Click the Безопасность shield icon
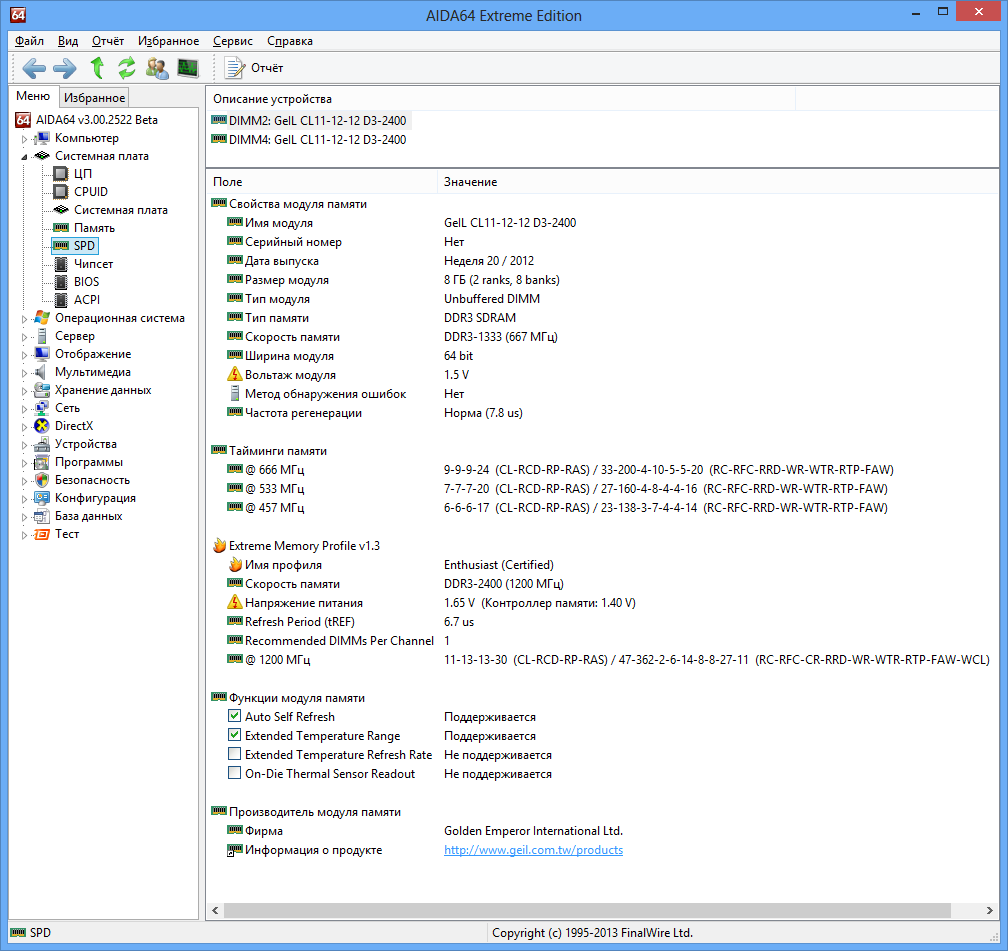1008x951 pixels. click(x=42, y=480)
